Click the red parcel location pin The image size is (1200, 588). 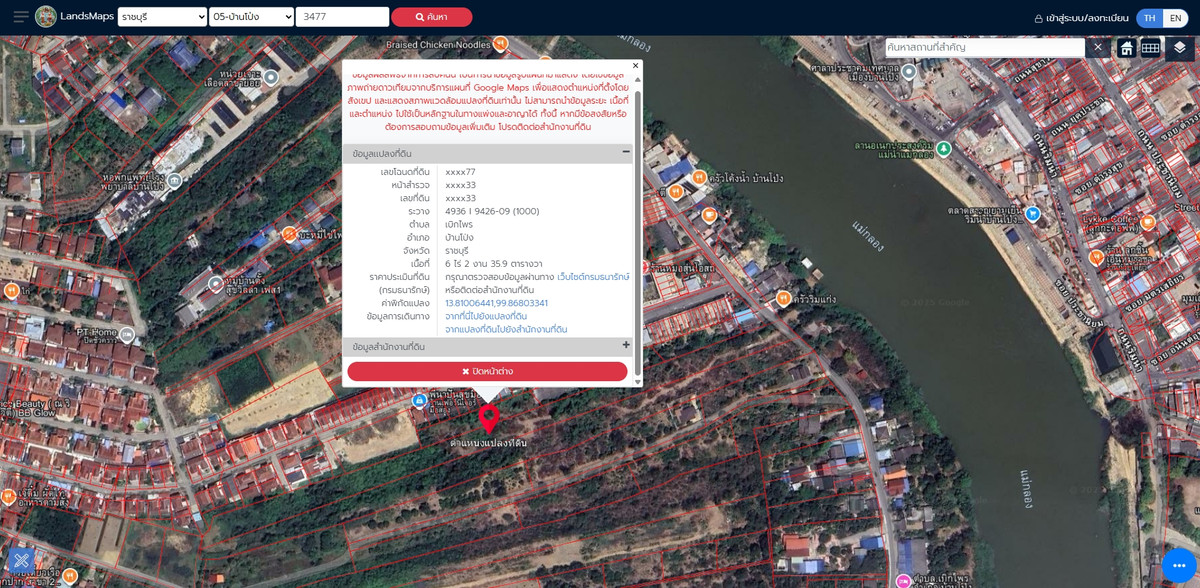488,418
